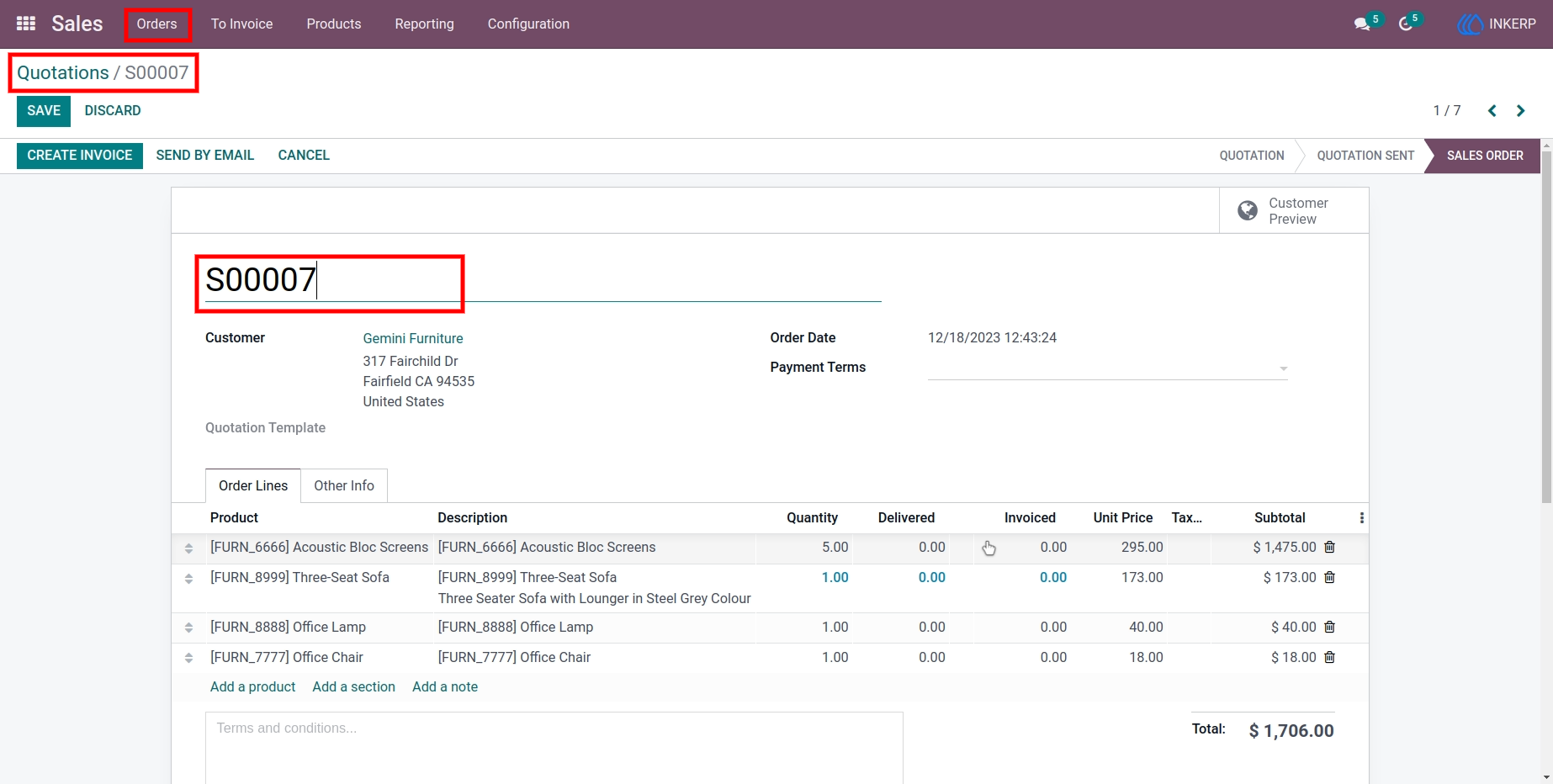The image size is (1553, 784).
Task: Click Add a section link
Action: coord(353,687)
